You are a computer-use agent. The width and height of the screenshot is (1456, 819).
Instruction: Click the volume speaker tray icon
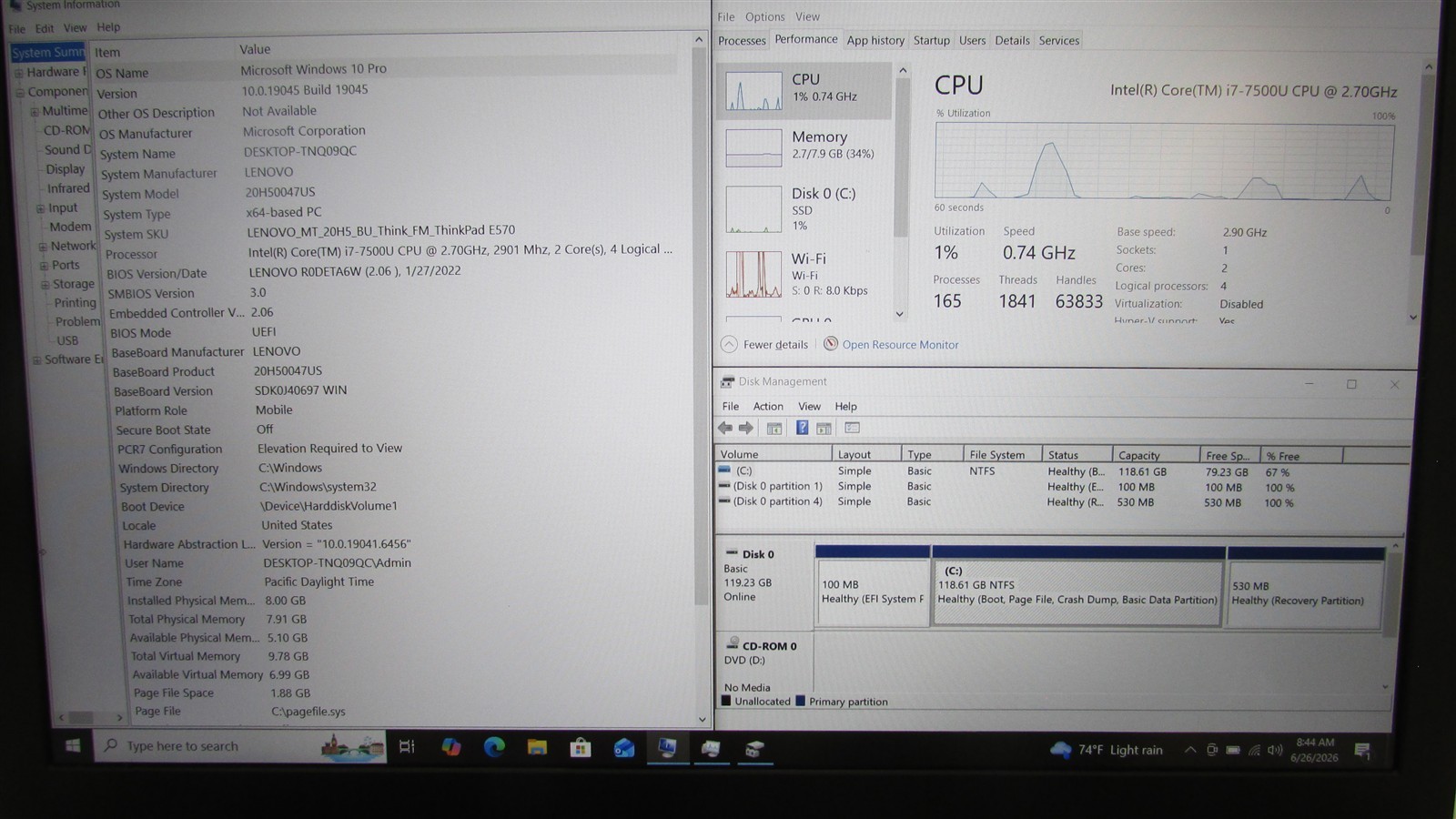1275,751
